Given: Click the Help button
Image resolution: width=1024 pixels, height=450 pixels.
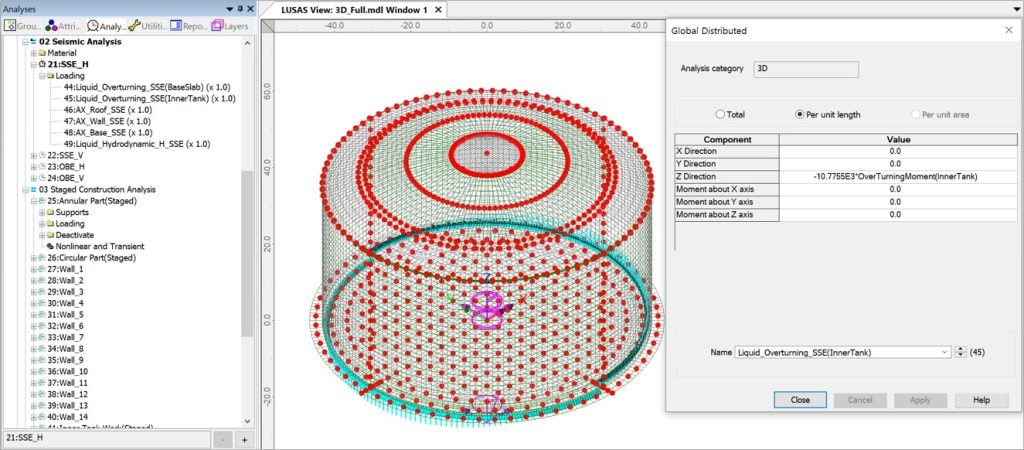Looking at the screenshot, I should point(981,400).
